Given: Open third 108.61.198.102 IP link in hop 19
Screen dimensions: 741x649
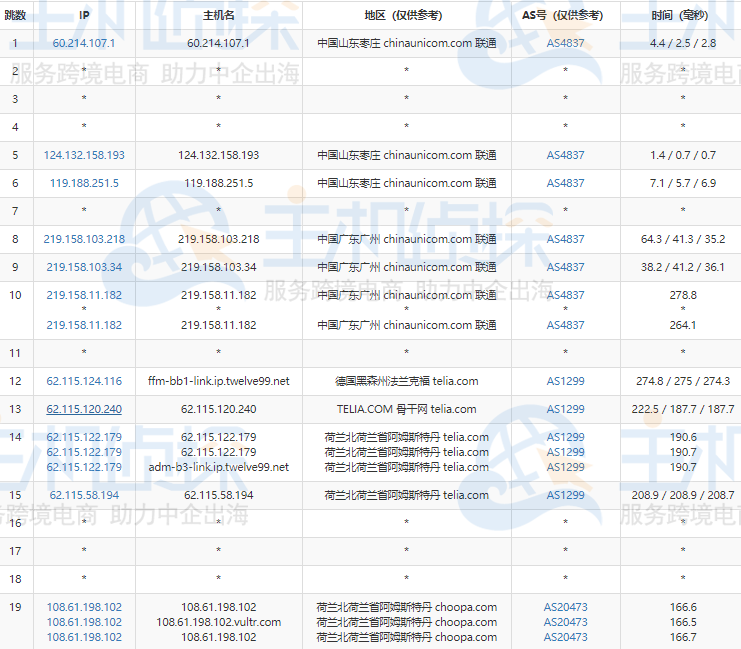Looking at the screenshot, I should 84,637.
